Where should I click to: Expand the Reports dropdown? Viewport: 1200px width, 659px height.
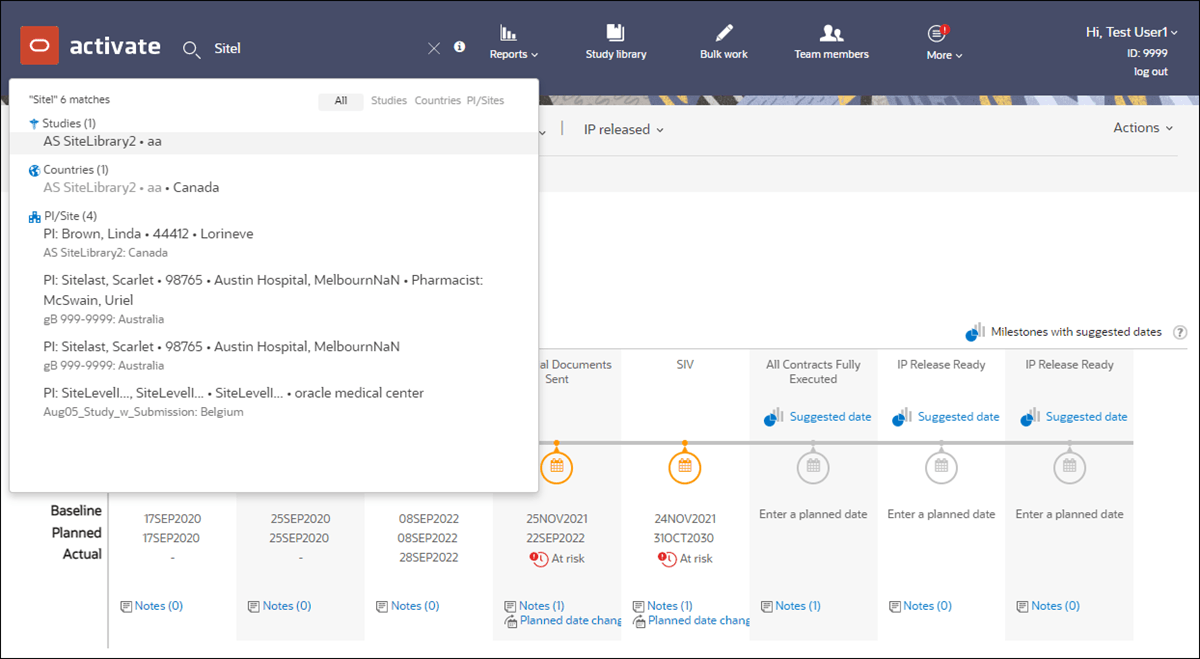[x=514, y=54]
